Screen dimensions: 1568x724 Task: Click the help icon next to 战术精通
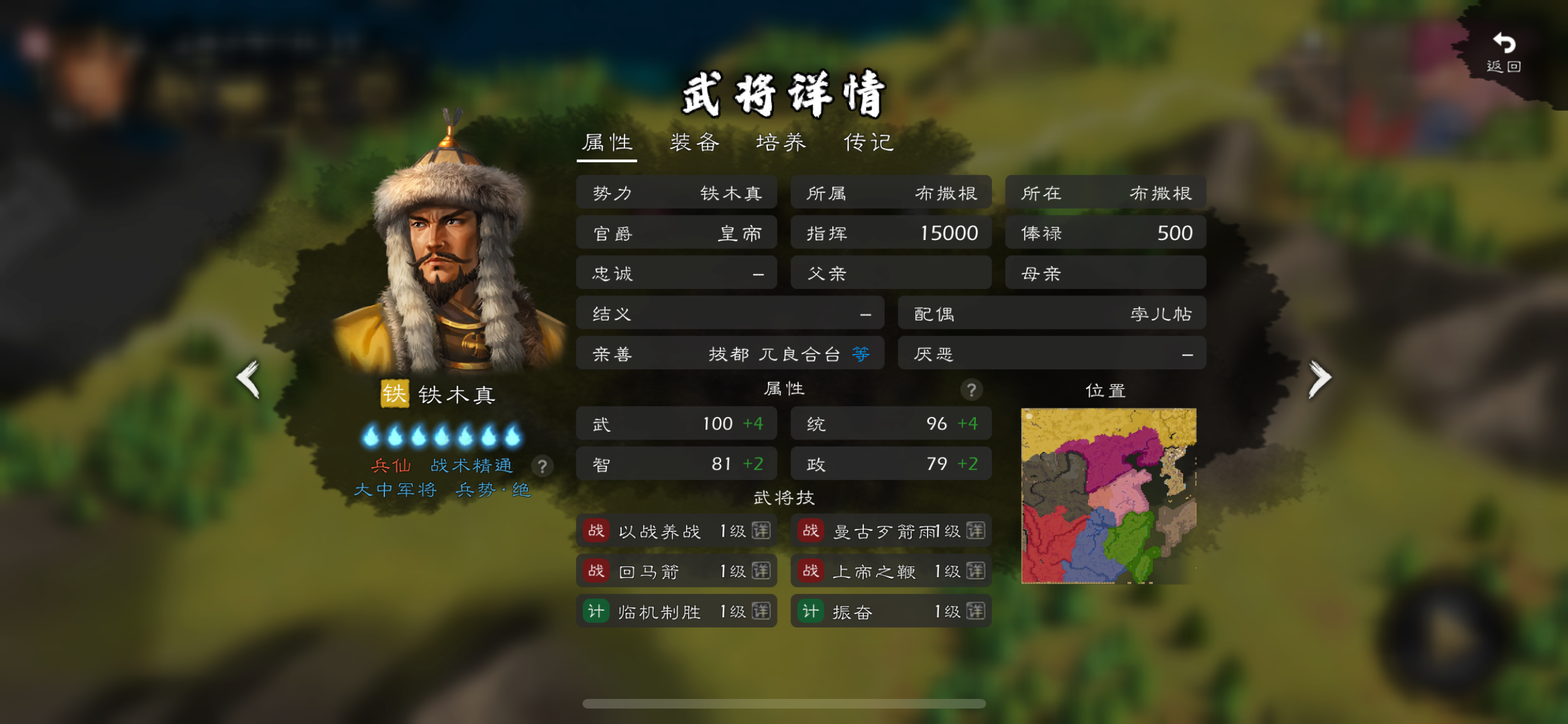click(x=542, y=466)
